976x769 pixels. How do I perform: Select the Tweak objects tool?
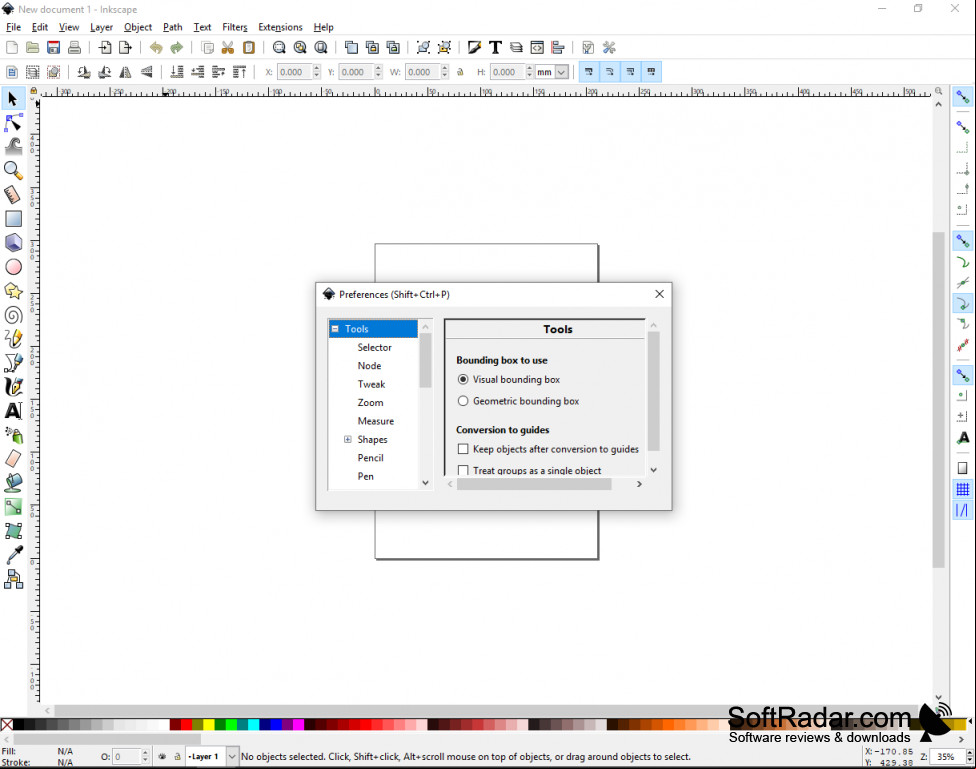click(13, 146)
